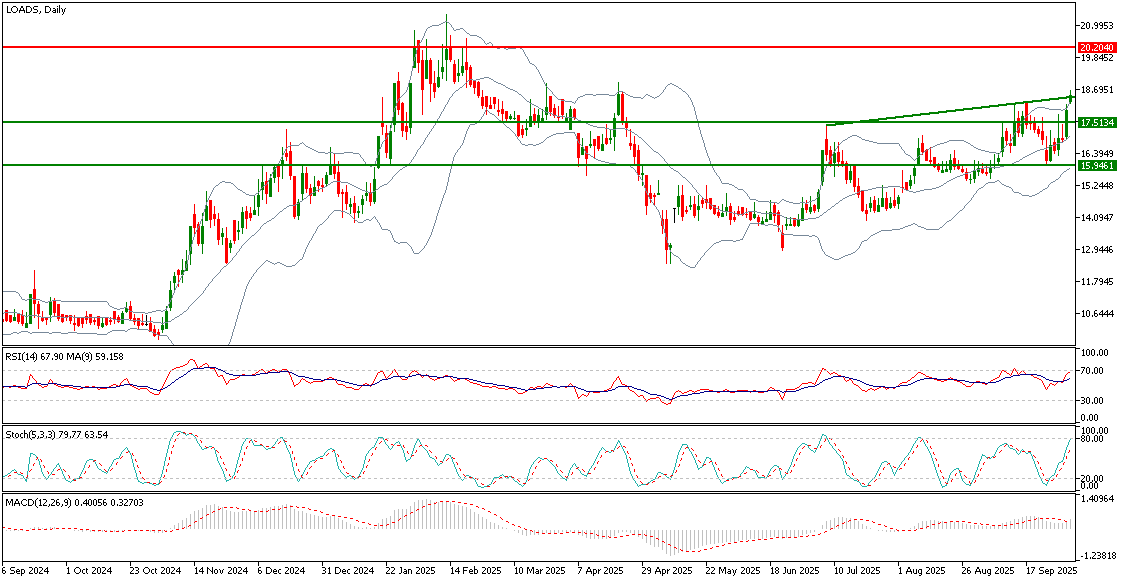
Task: Click the 10 Jul 2025 date label
Action: pyautogui.click(x=857, y=571)
